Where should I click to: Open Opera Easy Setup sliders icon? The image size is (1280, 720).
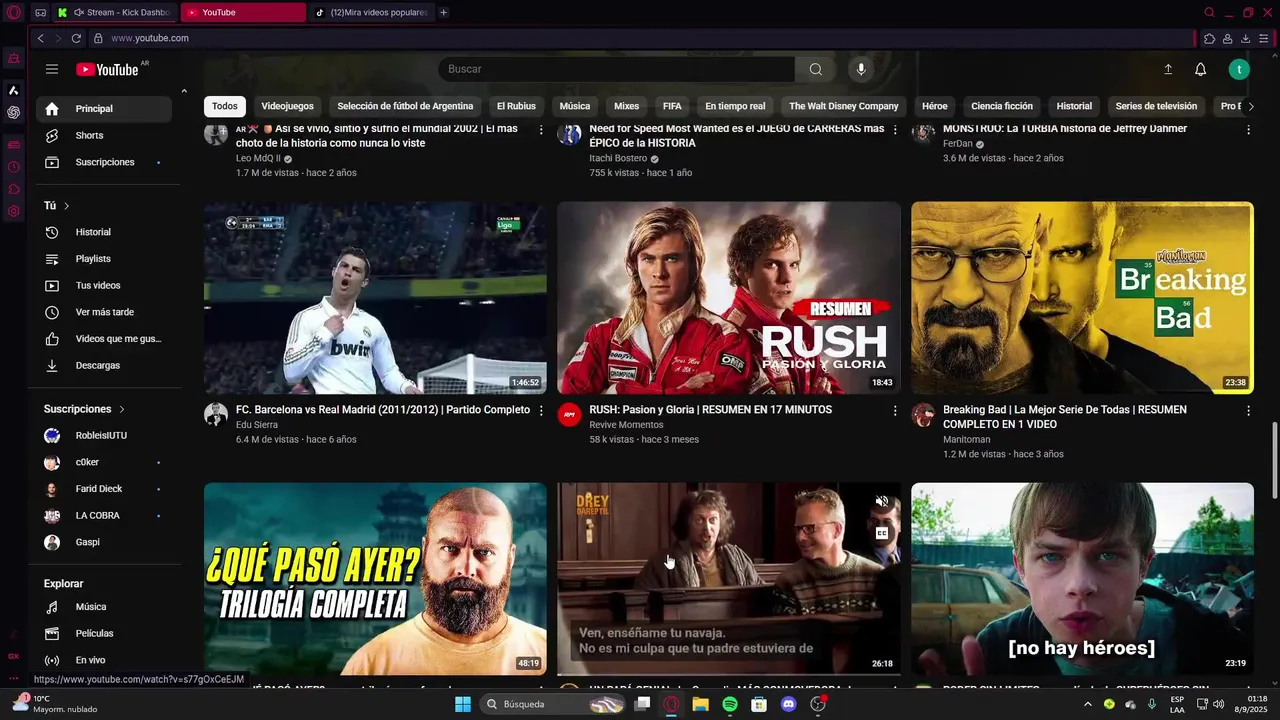pos(1264,38)
